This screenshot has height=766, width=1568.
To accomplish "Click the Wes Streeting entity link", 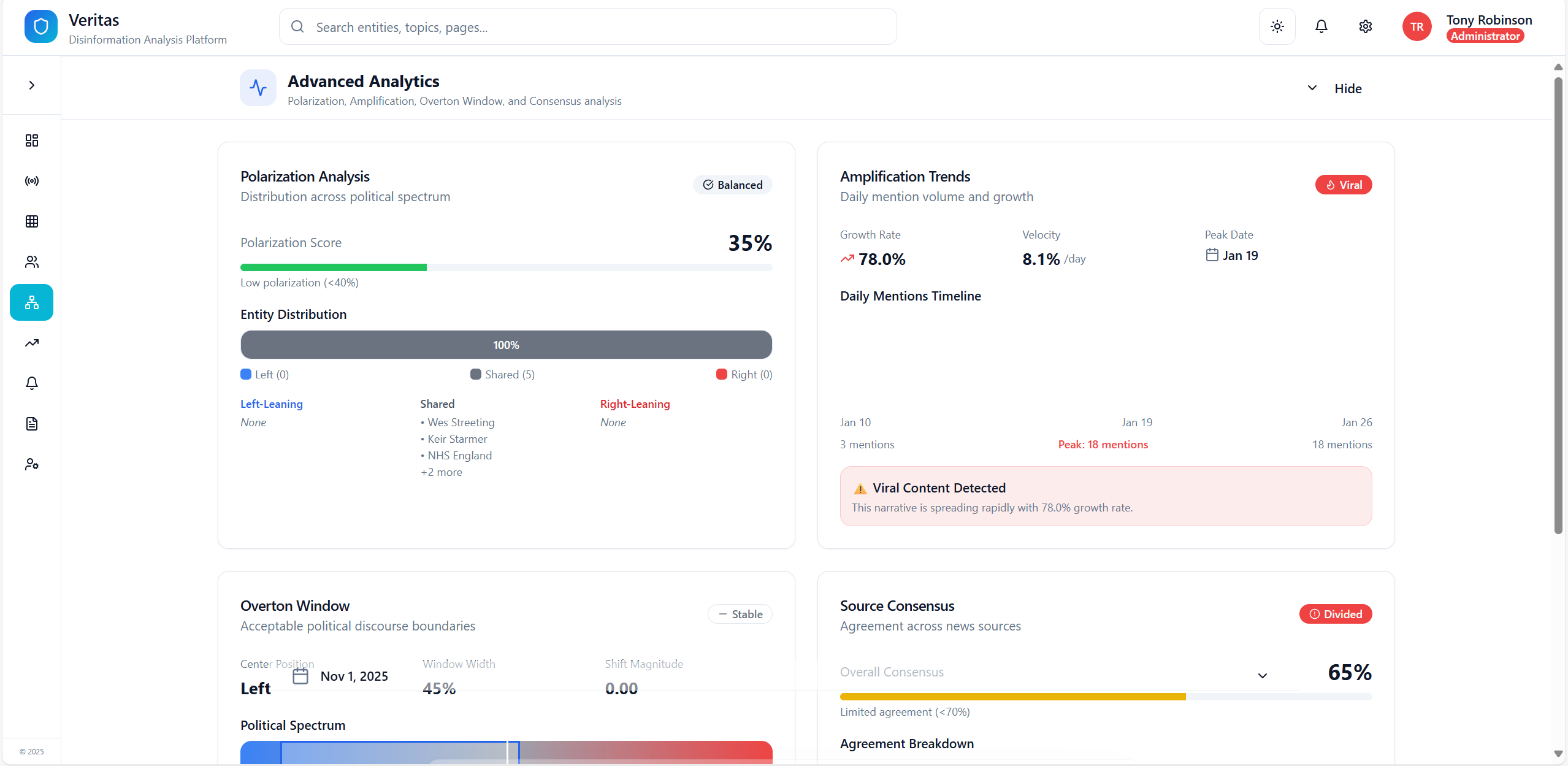I will [x=460, y=422].
